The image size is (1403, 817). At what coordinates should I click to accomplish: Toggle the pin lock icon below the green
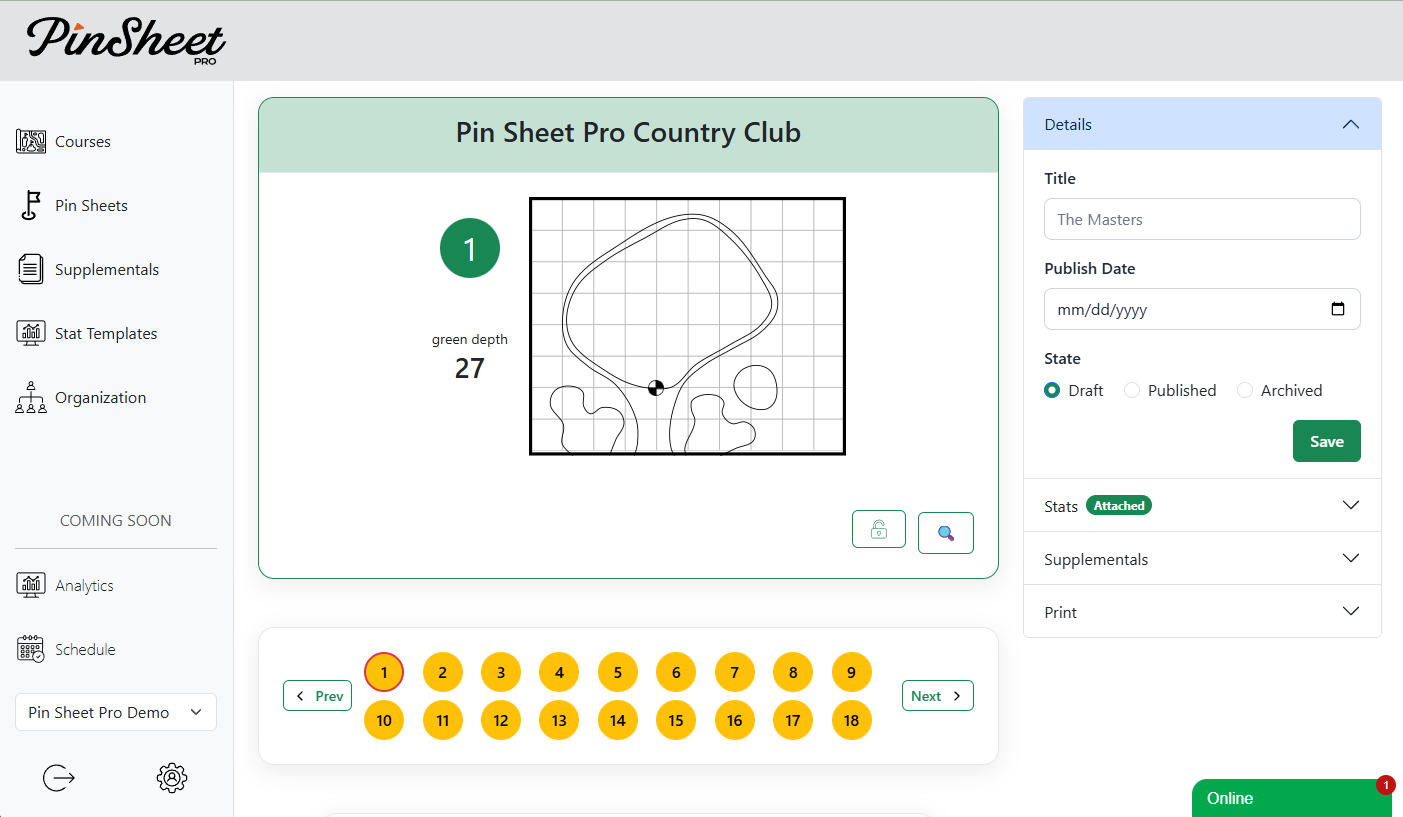tap(878, 529)
